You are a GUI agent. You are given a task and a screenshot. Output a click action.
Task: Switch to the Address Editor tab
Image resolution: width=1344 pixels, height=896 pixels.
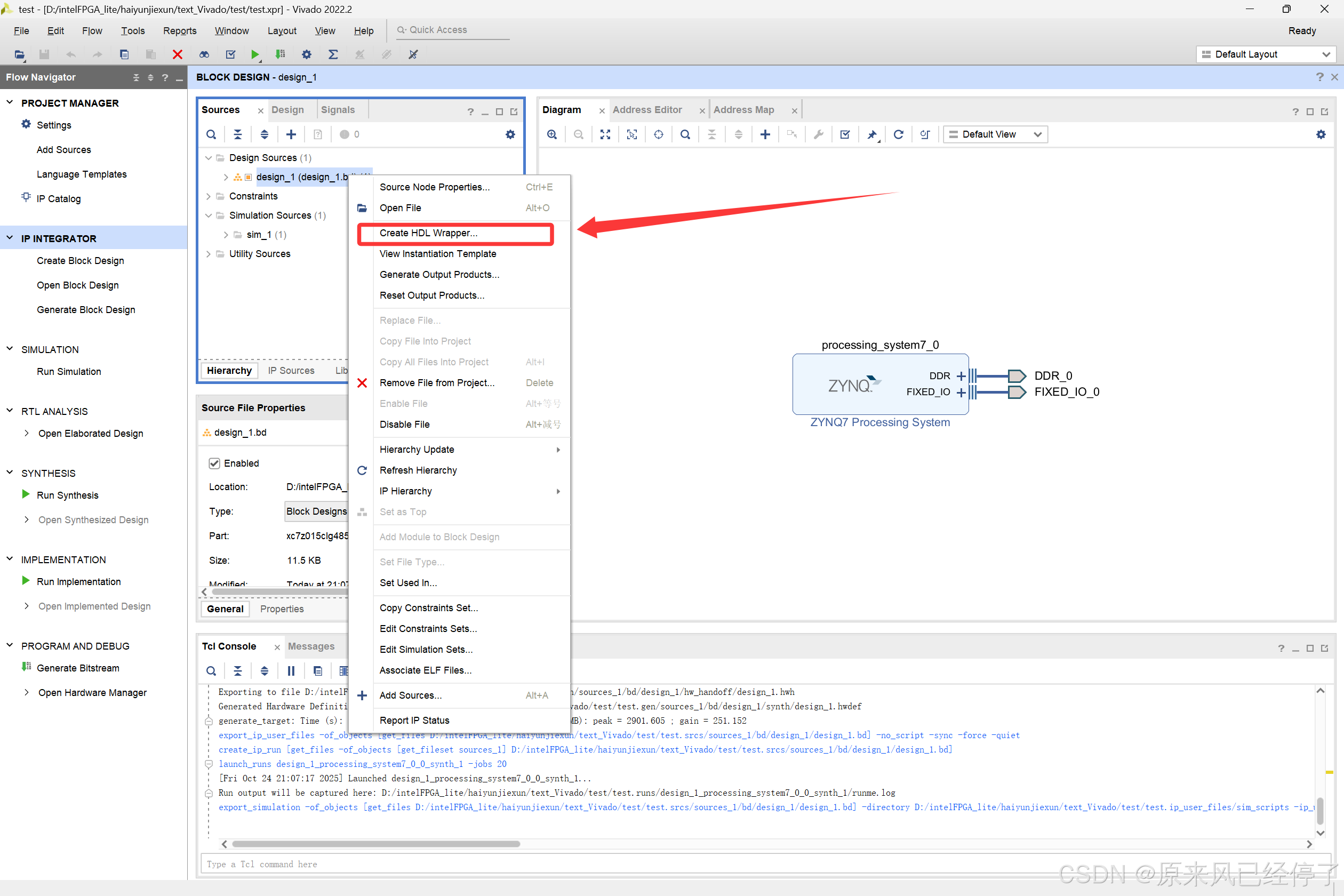click(647, 110)
